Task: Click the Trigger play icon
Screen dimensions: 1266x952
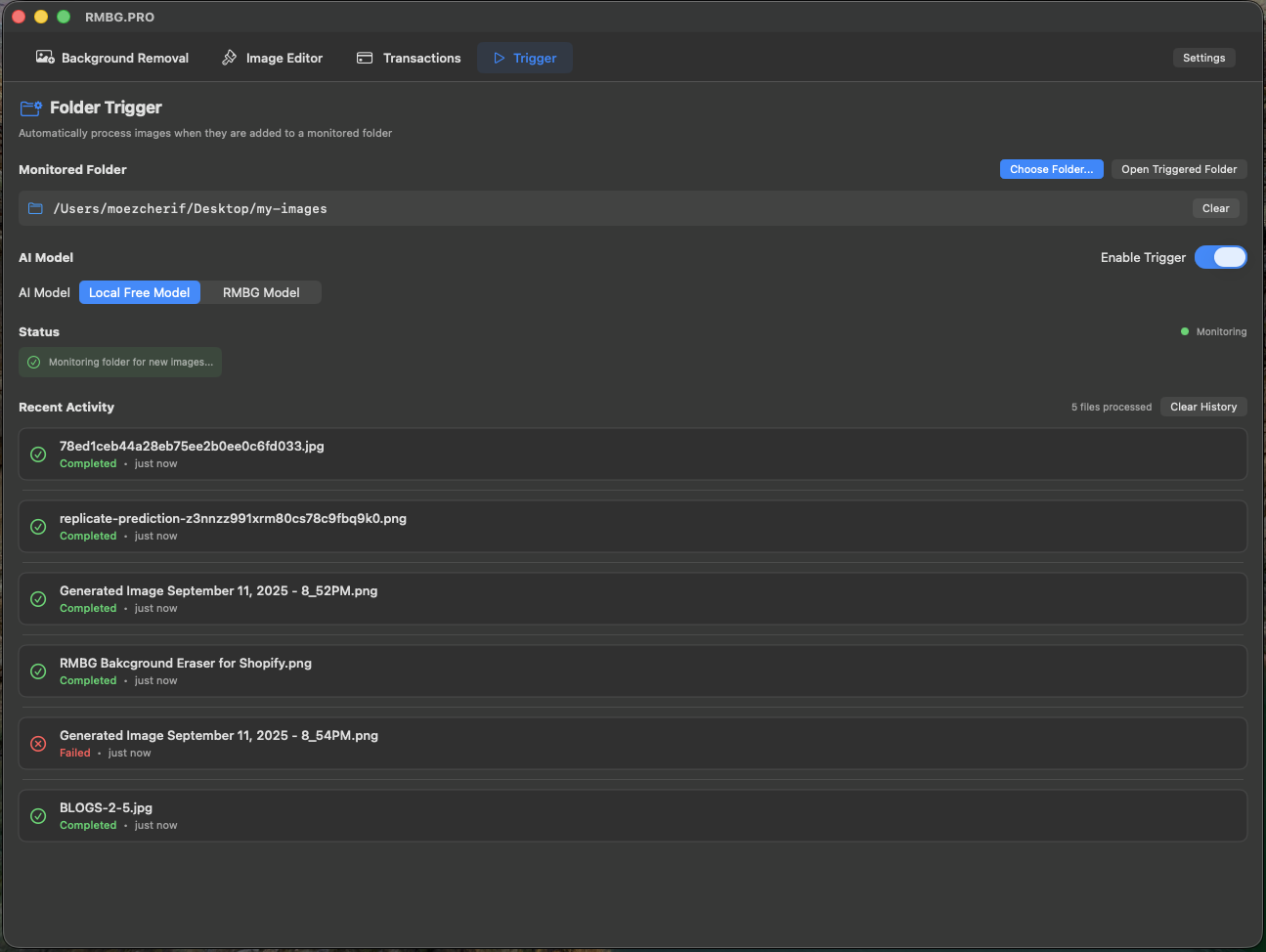Action: (501, 58)
